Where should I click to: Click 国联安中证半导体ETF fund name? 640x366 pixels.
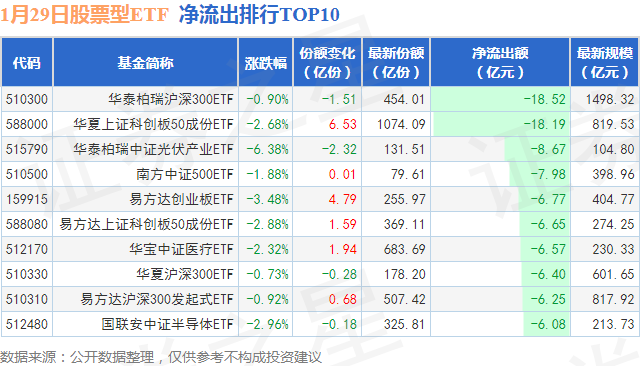point(167,324)
